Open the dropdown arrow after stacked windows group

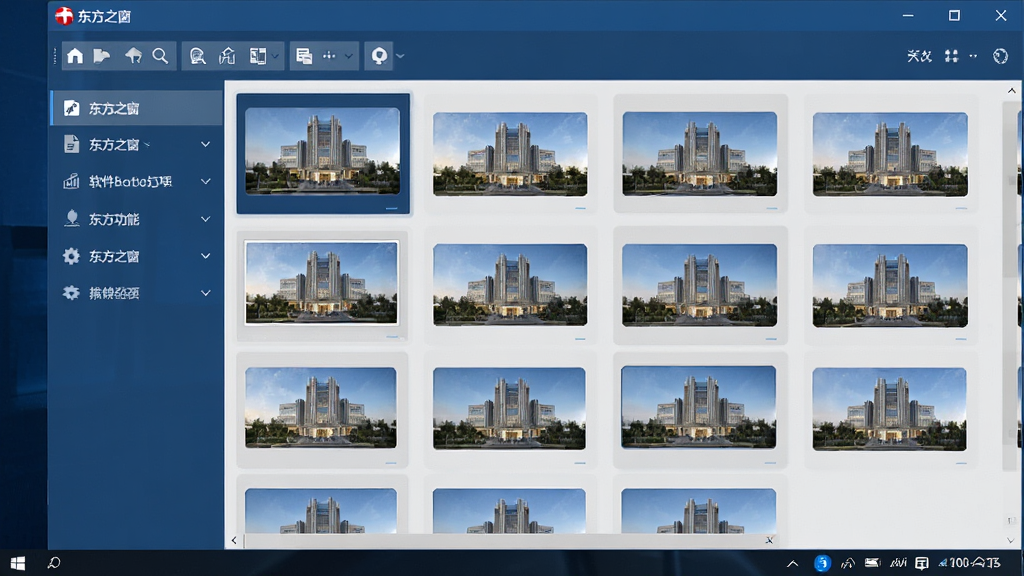[349, 56]
